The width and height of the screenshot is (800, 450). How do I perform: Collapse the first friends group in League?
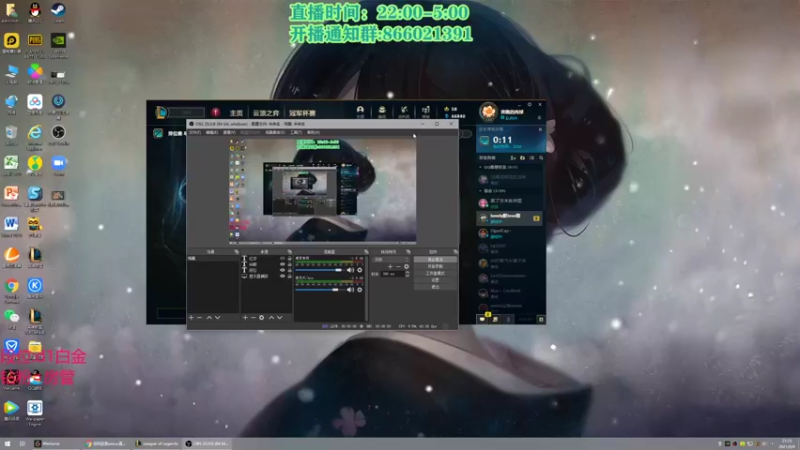480,167
